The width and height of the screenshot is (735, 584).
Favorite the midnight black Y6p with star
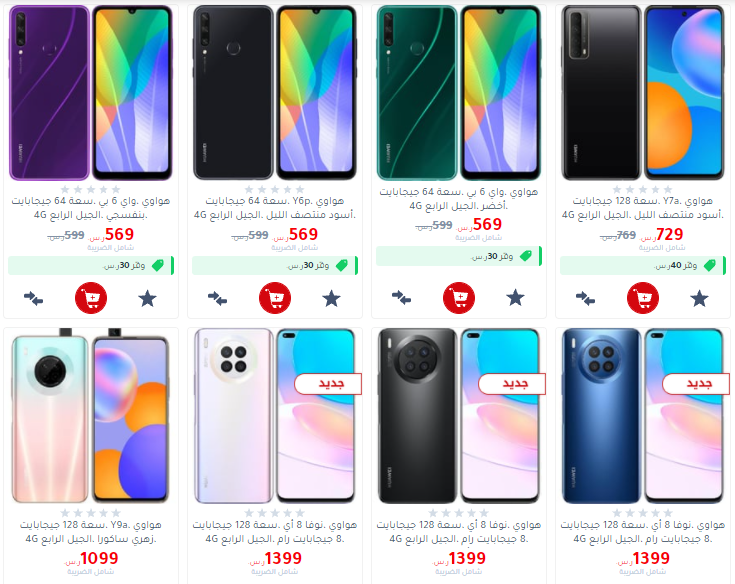click(331, 299)
